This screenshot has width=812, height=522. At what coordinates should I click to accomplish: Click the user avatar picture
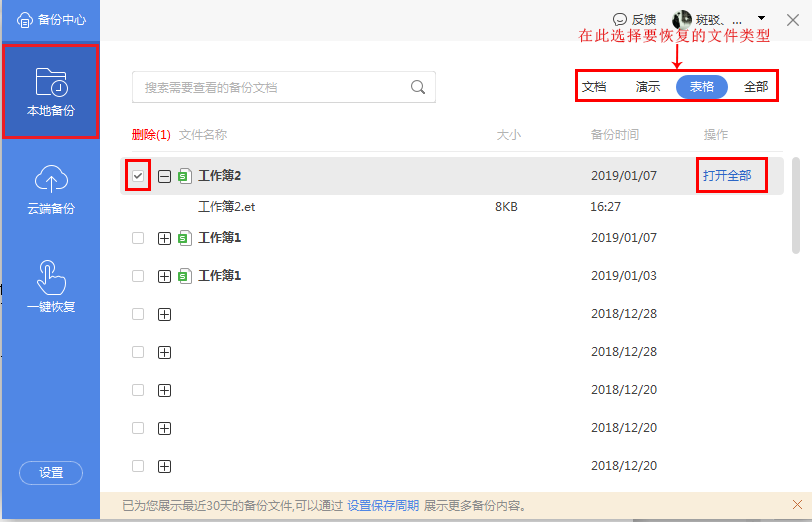[x=682, y=20]
